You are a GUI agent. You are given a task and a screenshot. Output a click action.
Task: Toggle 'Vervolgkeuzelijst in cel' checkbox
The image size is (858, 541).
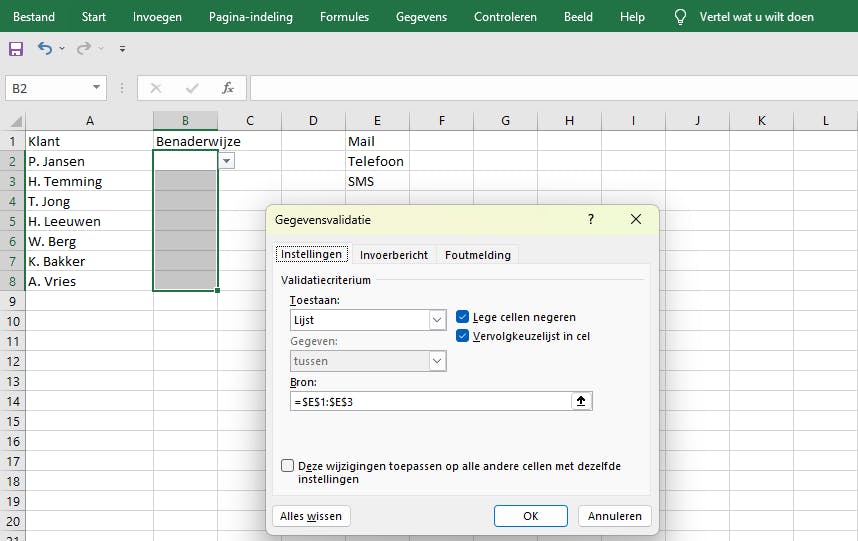click(x=463, y=336)
